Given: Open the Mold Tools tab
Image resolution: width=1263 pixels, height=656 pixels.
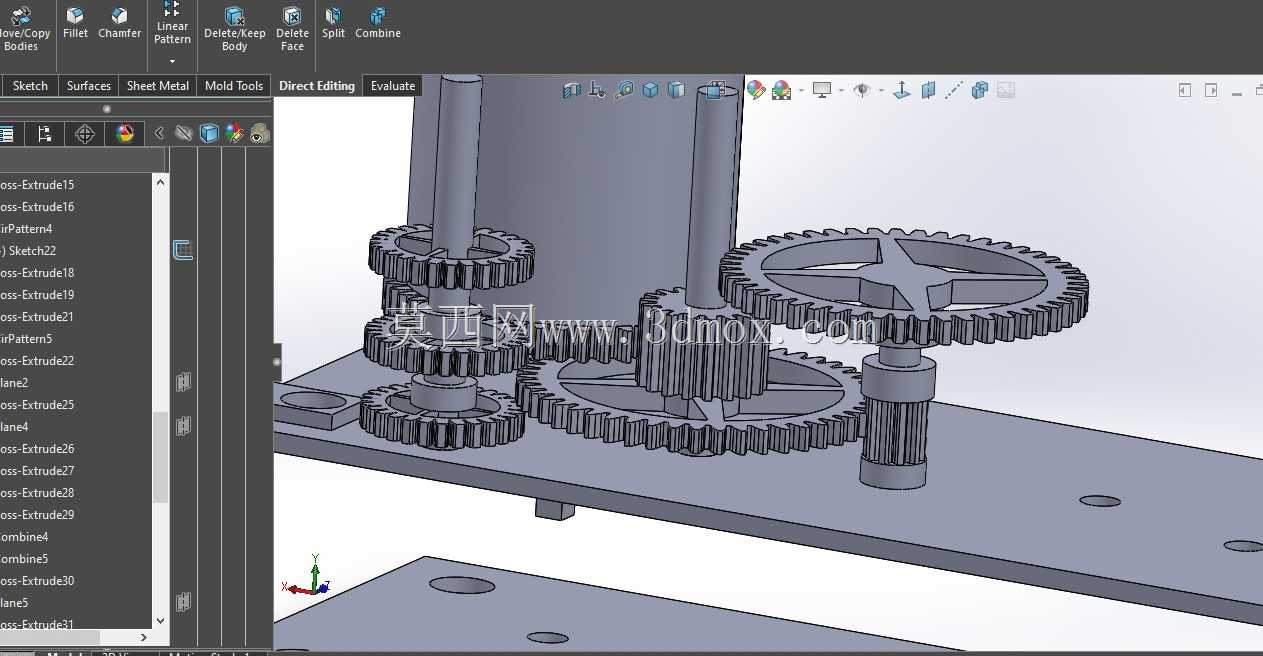Looking at the screenshot, I should click(x=234, y=86).
